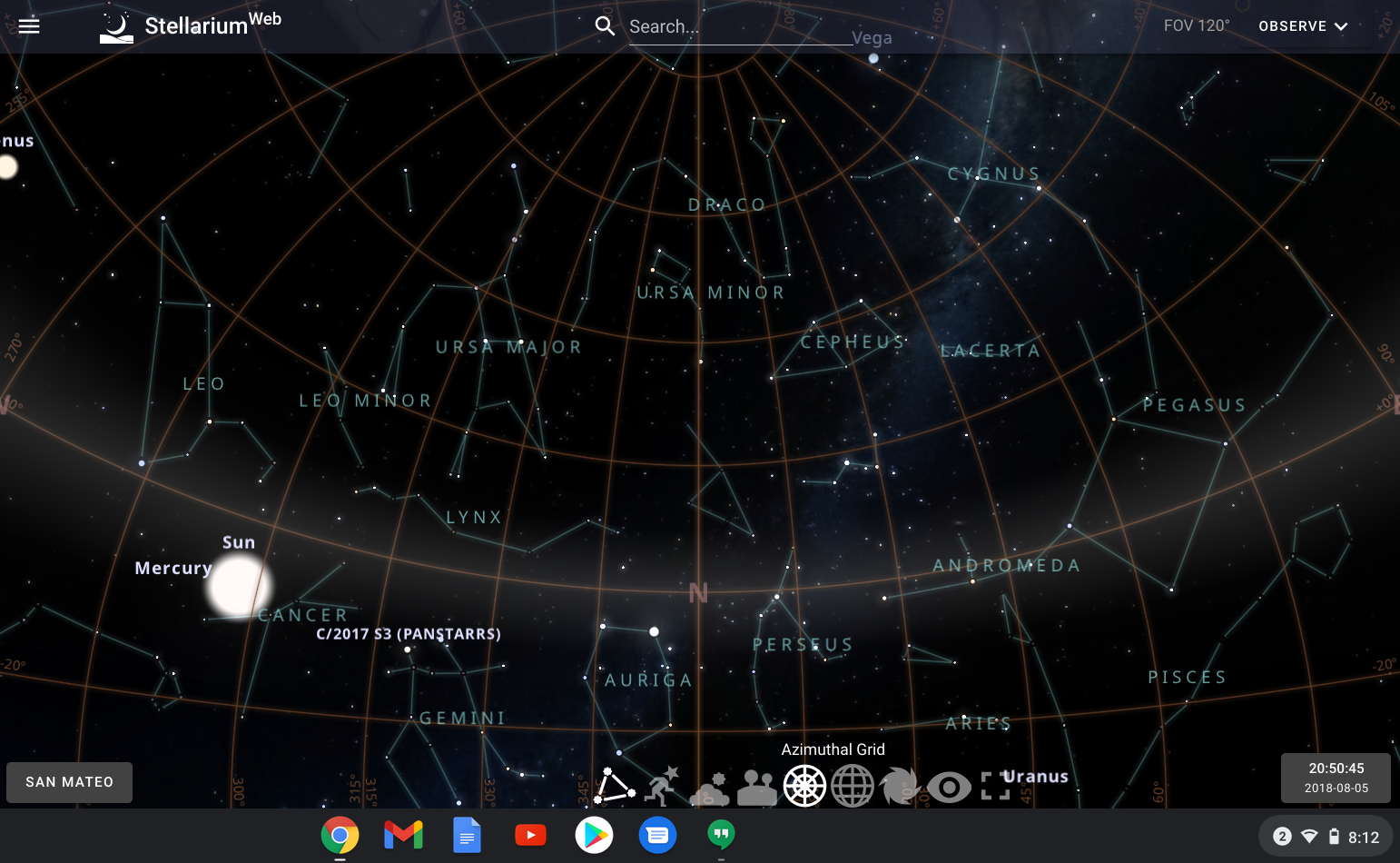
Task: Click the LEO constellation label
Action: [x=204, y=384]
